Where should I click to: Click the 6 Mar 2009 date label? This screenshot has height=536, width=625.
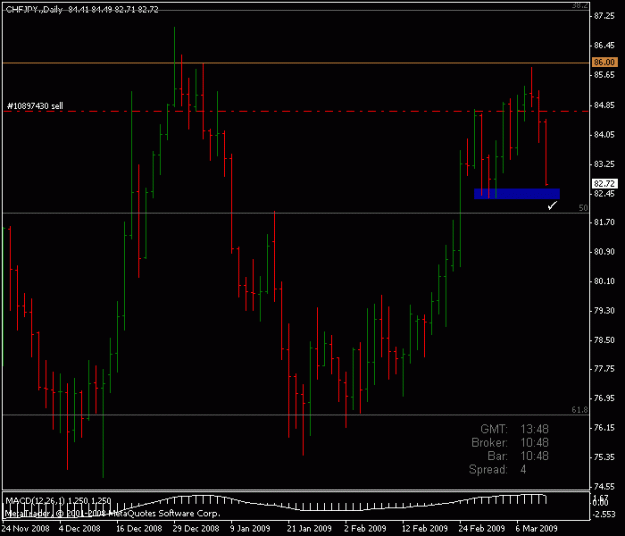(537, 528)
